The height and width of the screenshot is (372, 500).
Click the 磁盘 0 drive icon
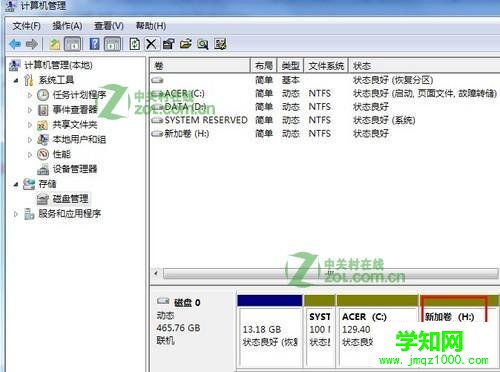coord(163,301)
